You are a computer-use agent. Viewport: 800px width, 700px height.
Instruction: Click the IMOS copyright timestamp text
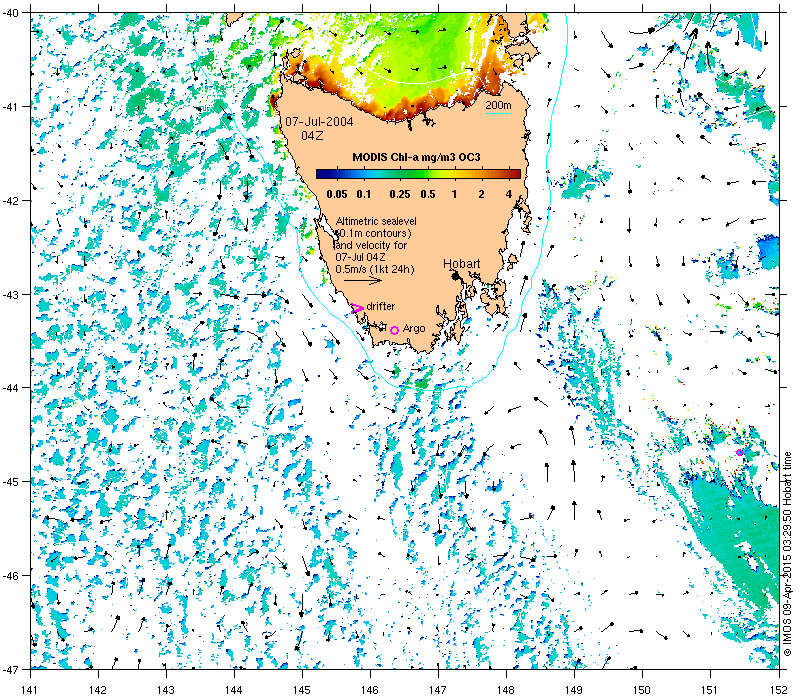pos(788,555)
